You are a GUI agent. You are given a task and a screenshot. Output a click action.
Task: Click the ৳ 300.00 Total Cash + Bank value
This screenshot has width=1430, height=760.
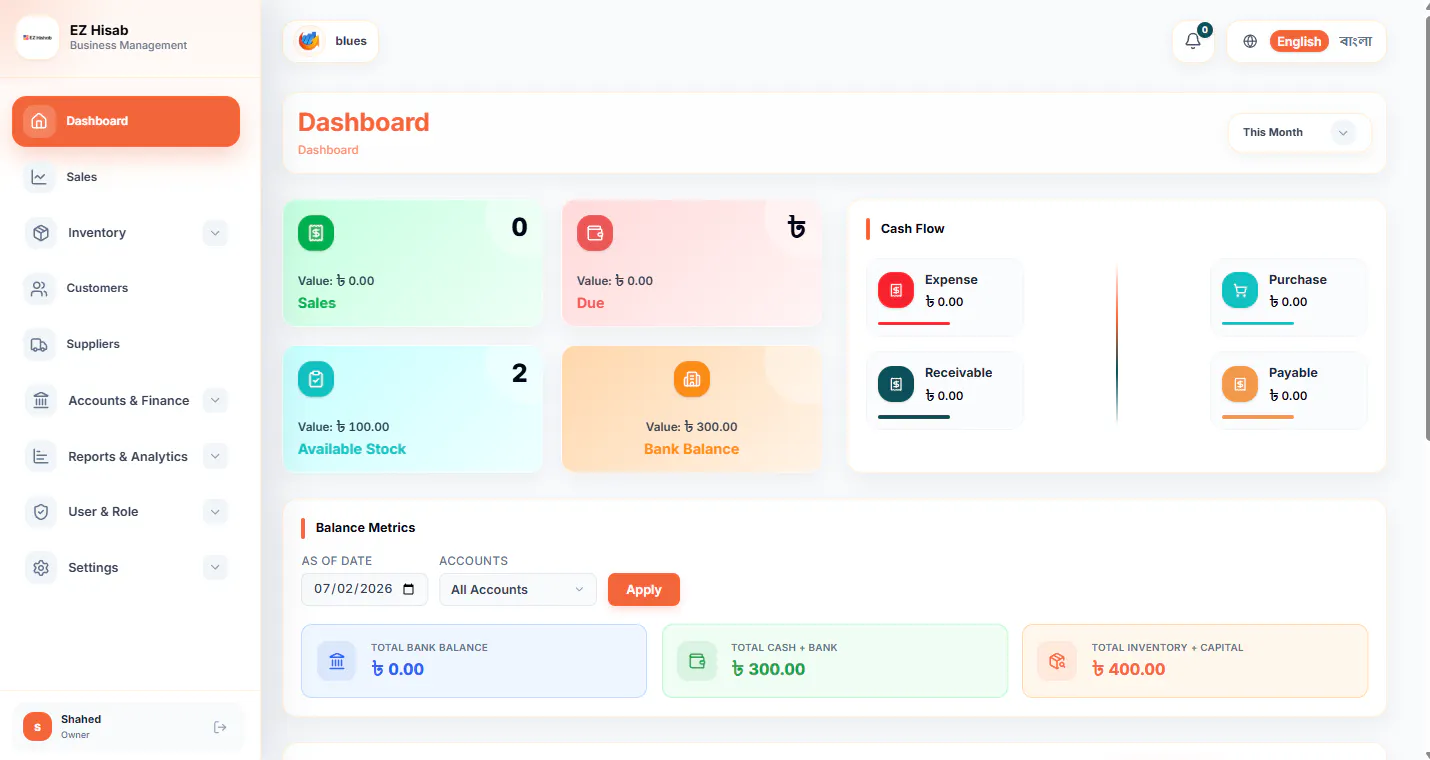point(768,669)
